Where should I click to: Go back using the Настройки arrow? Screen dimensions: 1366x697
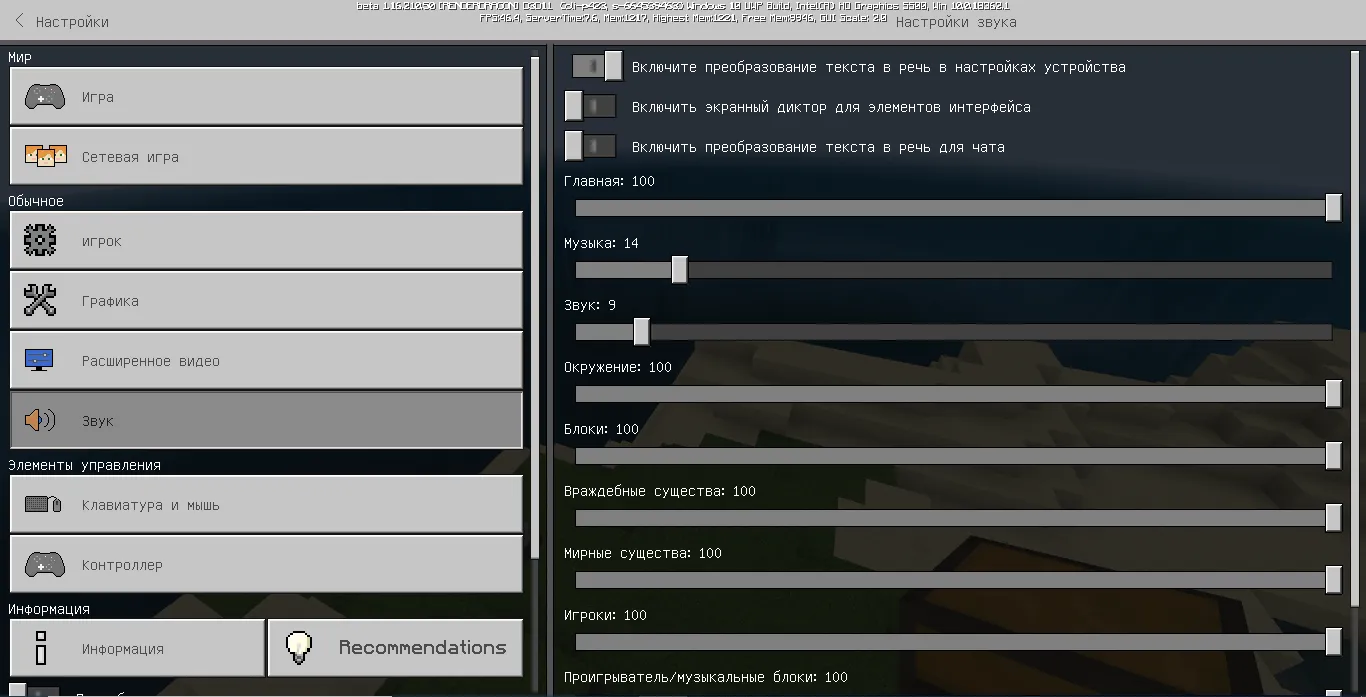click(19, 21)
